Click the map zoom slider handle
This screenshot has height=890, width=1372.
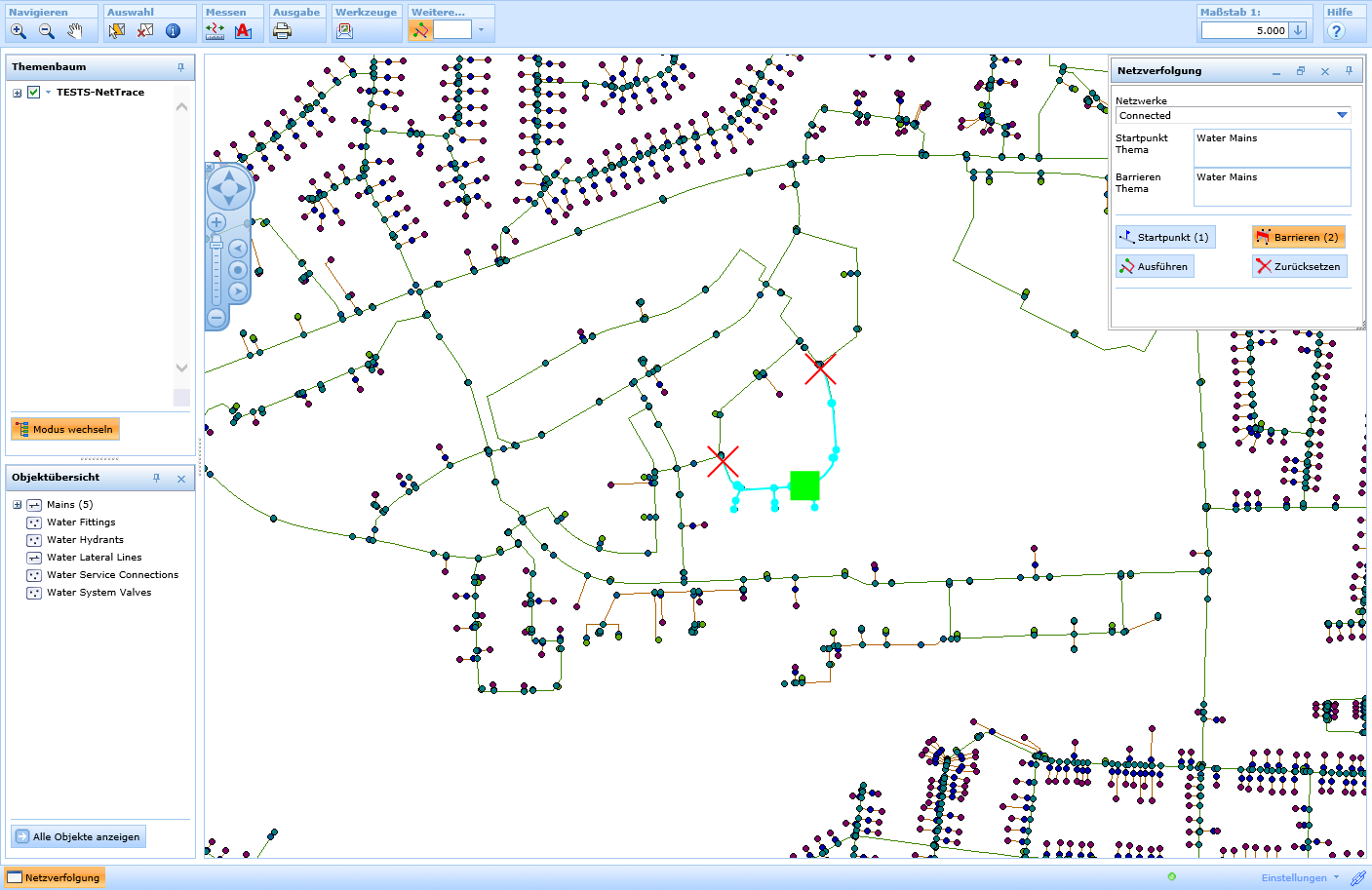(x=216, y=243)
